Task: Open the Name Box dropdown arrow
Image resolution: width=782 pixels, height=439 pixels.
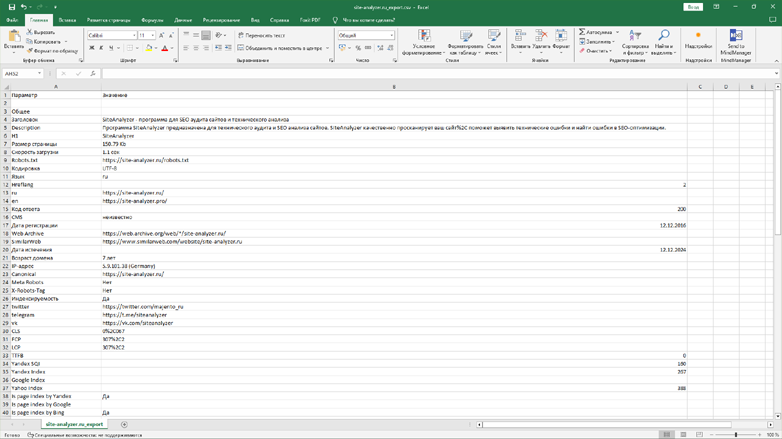Action: [x=39, y=73]
